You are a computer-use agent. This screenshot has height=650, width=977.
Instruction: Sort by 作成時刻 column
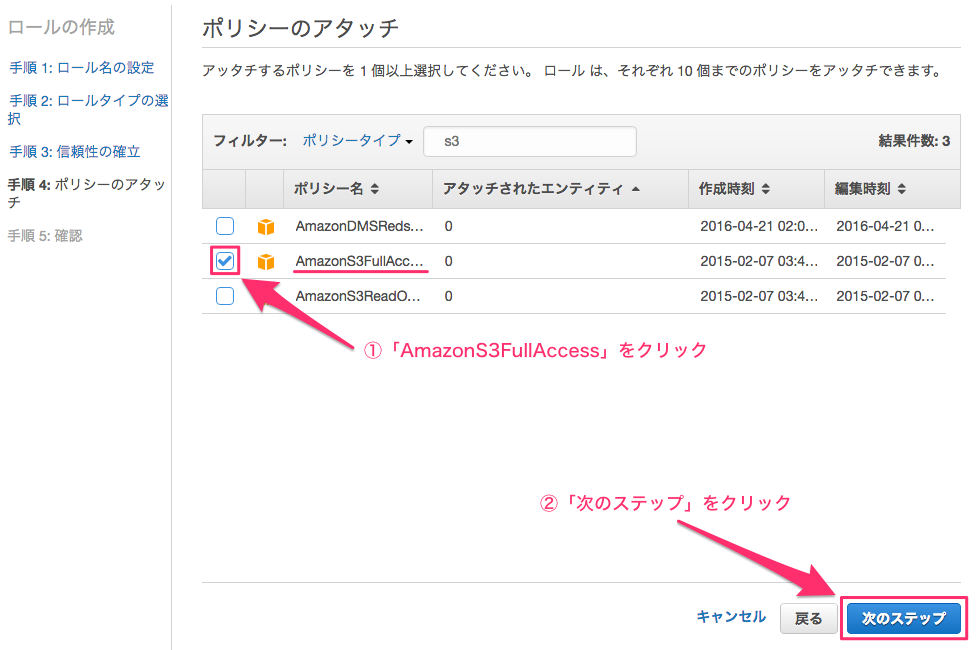pos(734,189)
